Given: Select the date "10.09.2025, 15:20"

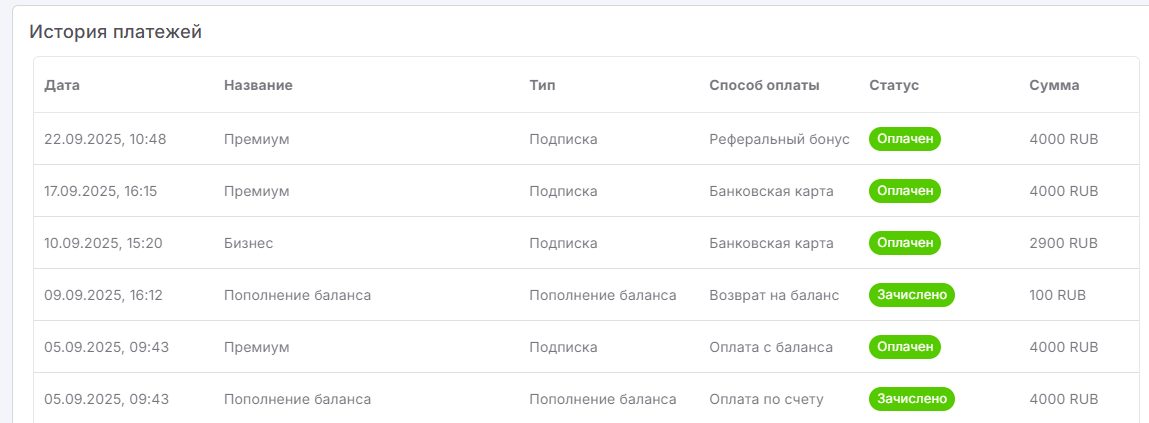Looking at the screenshot, I should tap(103, 243).
